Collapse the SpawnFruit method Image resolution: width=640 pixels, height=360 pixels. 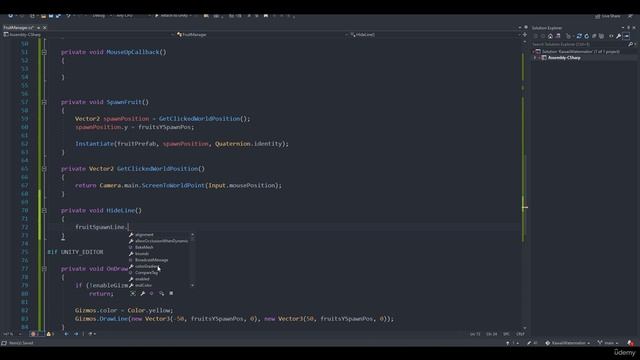point(44,102)
